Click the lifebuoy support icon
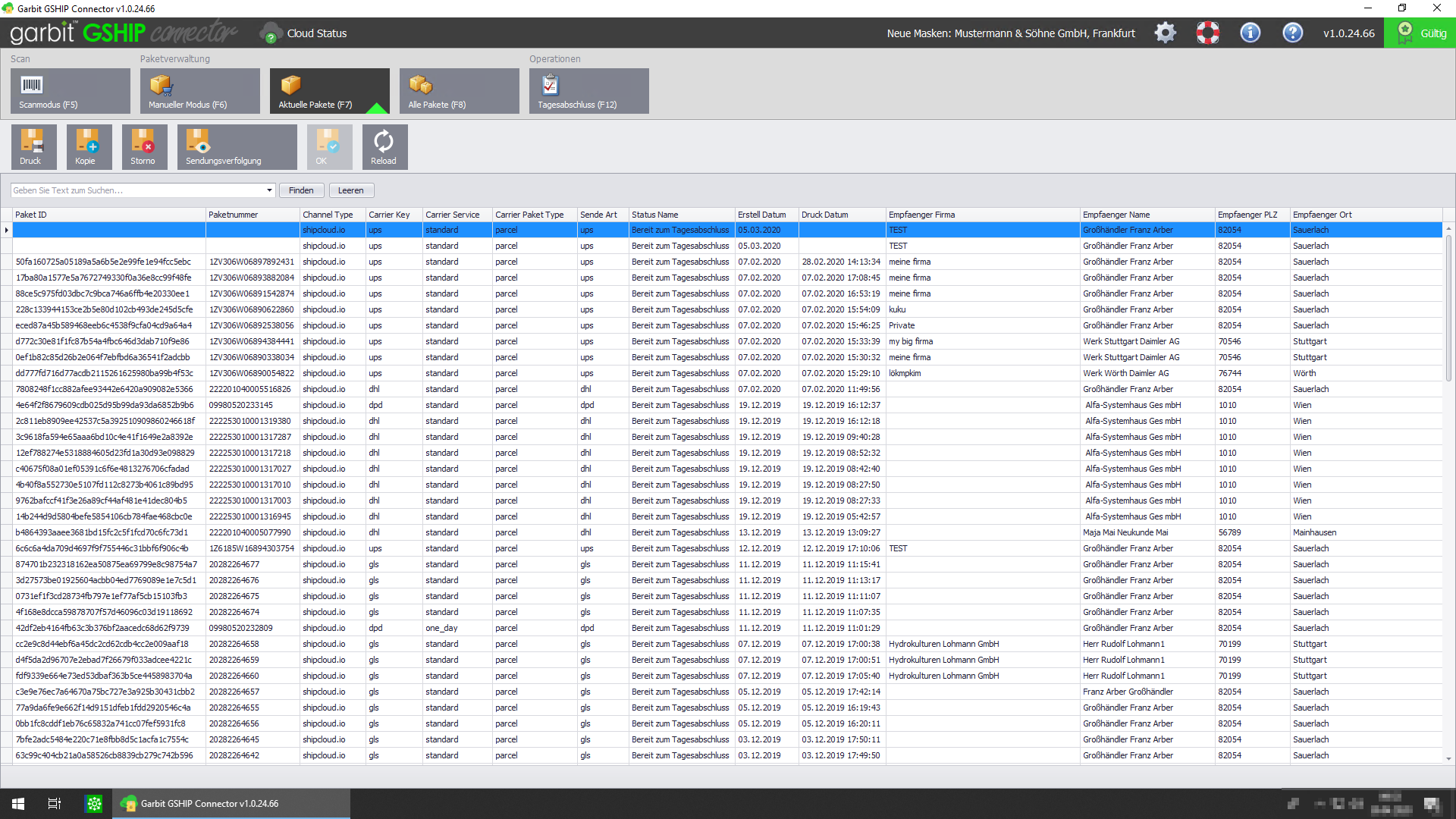Image resolution: width=1456 pixels, height=819 pixels. (1207, 33)
